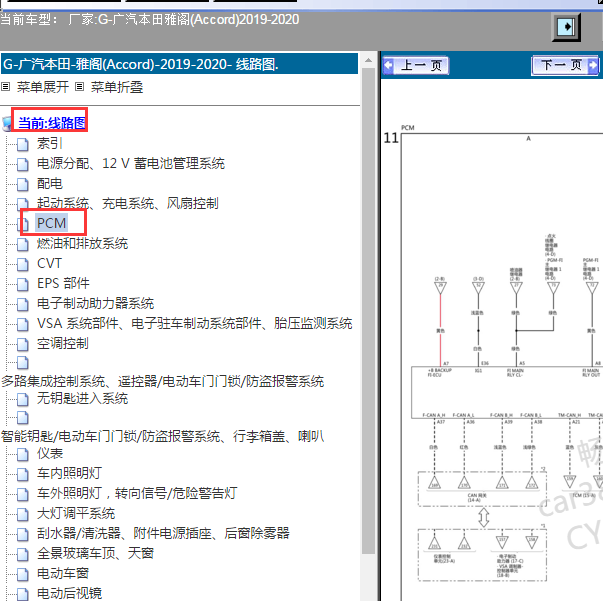603x601 pixels.
Task: Click the arrow panel icon at top right
Action: click(566, 27)
